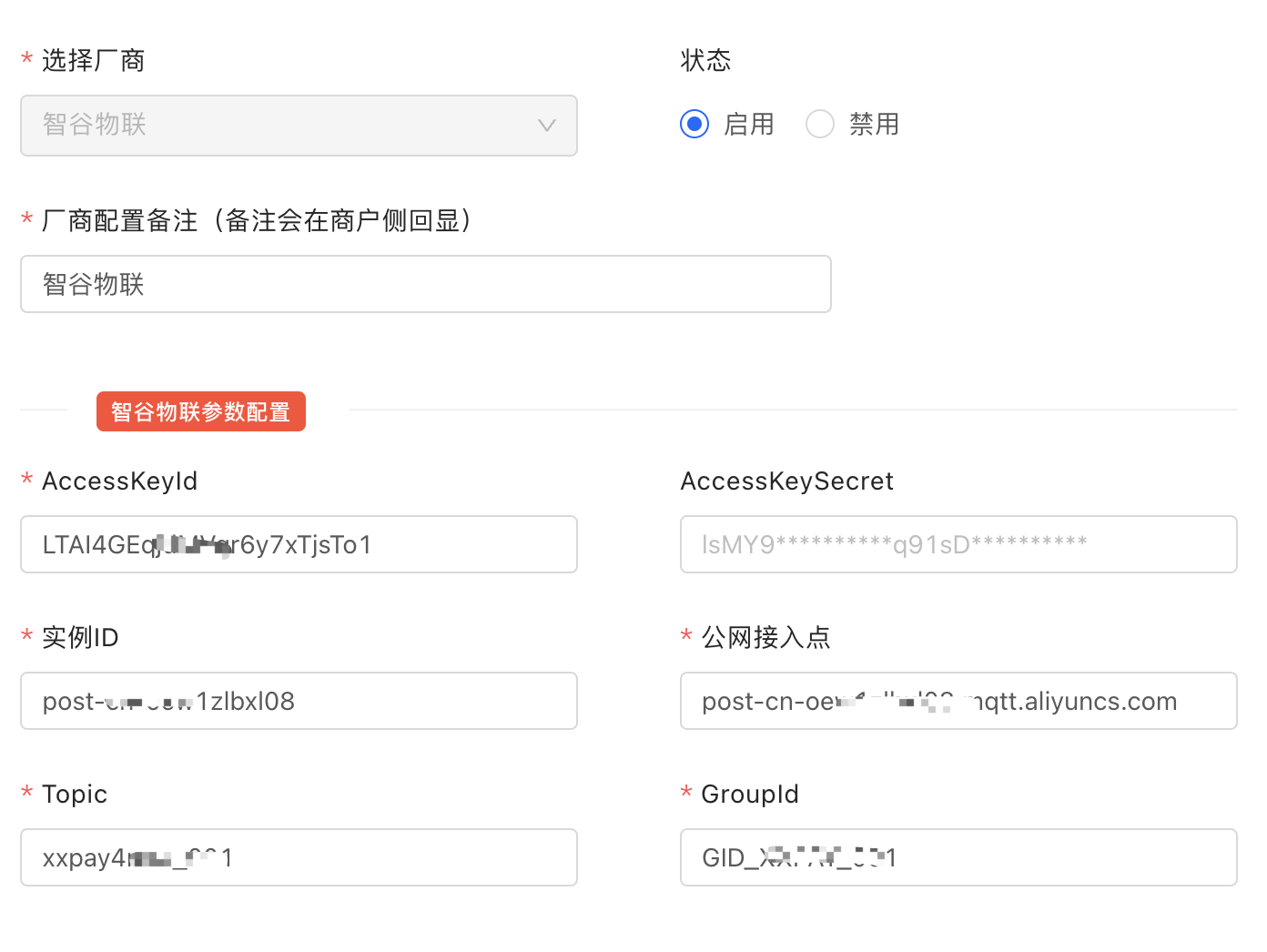The height and width of the screenshot is (952, 1267).
Task: Click the GroupId label text
Action: click(x=750, y=794)
